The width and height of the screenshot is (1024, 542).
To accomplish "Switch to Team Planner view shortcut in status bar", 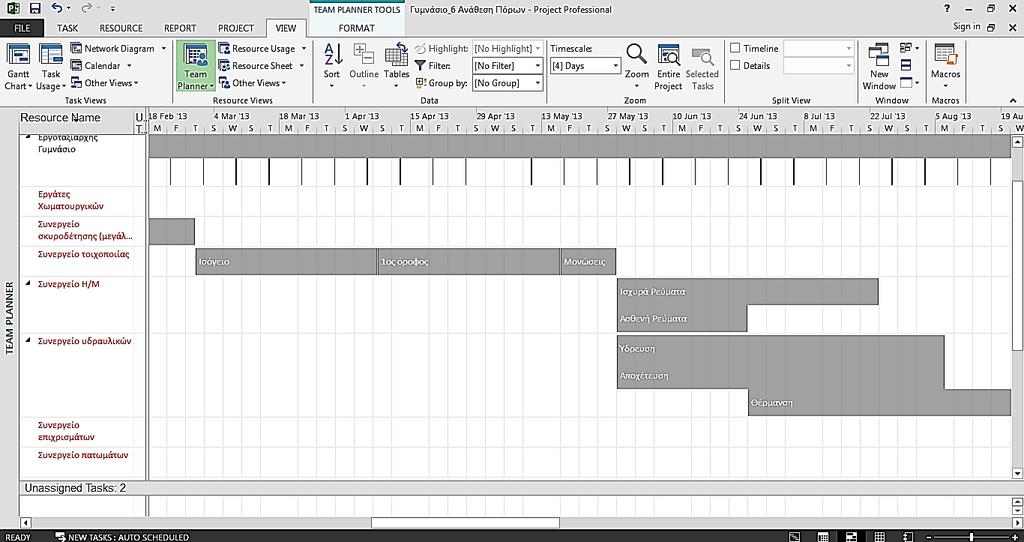I will (x=852, y=537).
